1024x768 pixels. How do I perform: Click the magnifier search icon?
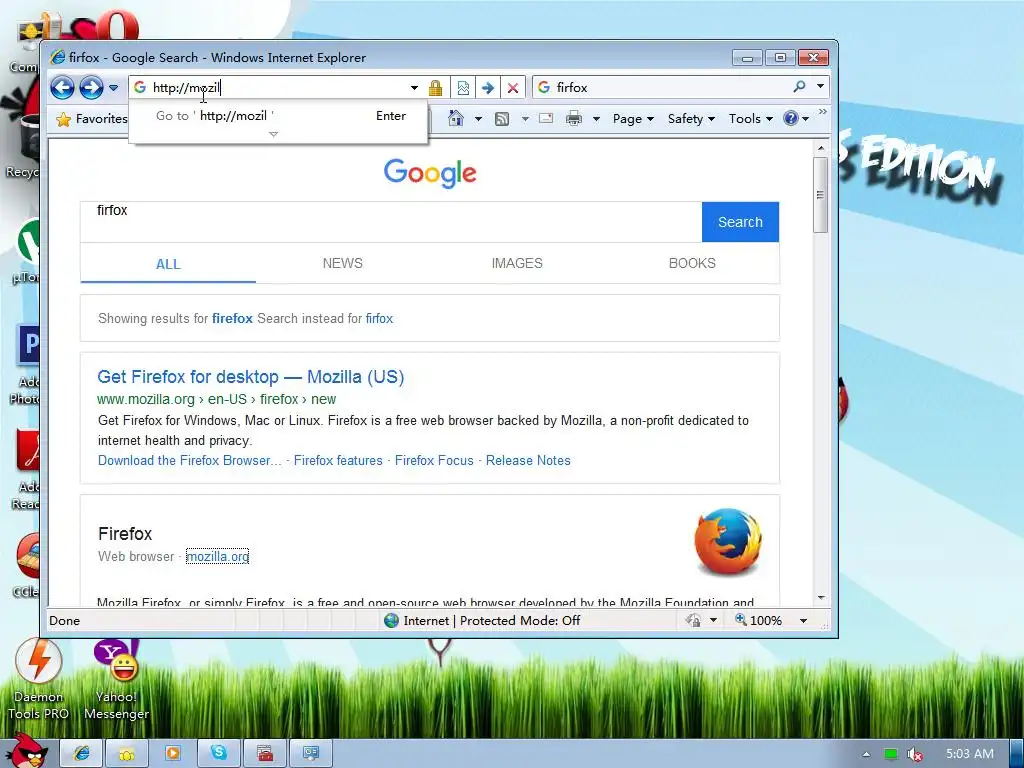(x=799, y=86)
